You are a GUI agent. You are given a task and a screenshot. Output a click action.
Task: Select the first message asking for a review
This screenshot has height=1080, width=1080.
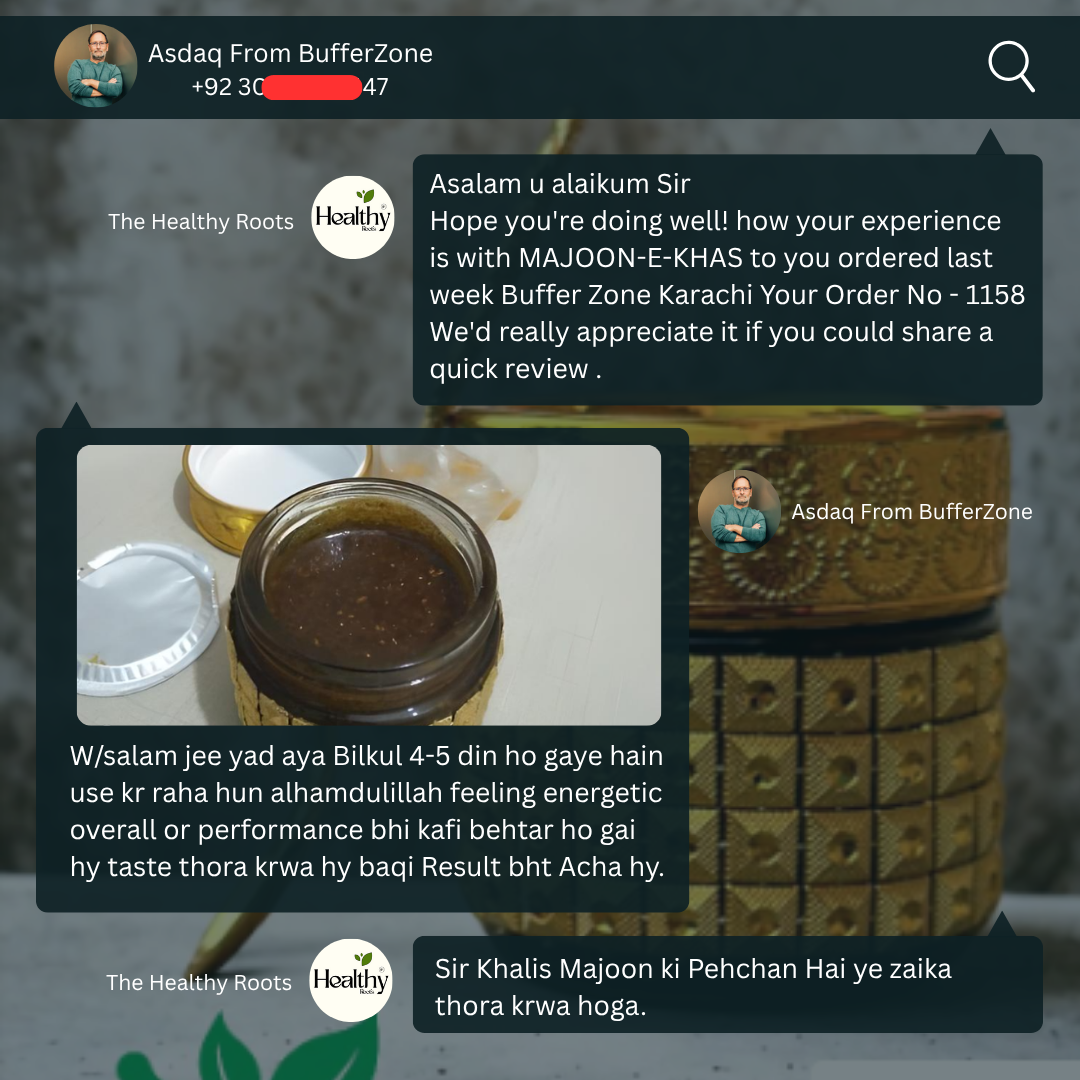click(727, 279)
